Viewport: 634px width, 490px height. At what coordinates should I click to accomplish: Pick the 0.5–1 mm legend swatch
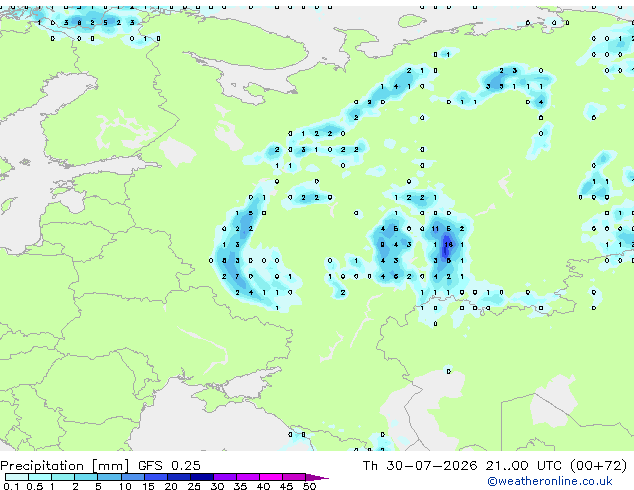pos(40,477)
